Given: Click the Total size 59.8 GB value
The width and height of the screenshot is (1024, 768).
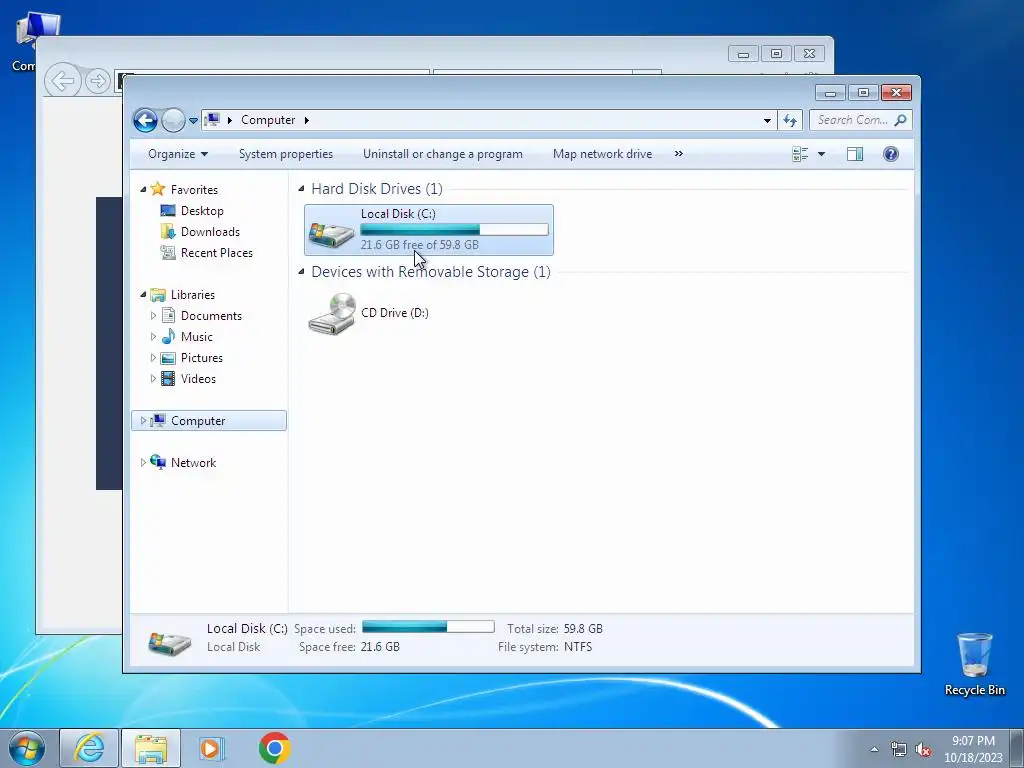Looking at the screenshot, I should [583, 629].
